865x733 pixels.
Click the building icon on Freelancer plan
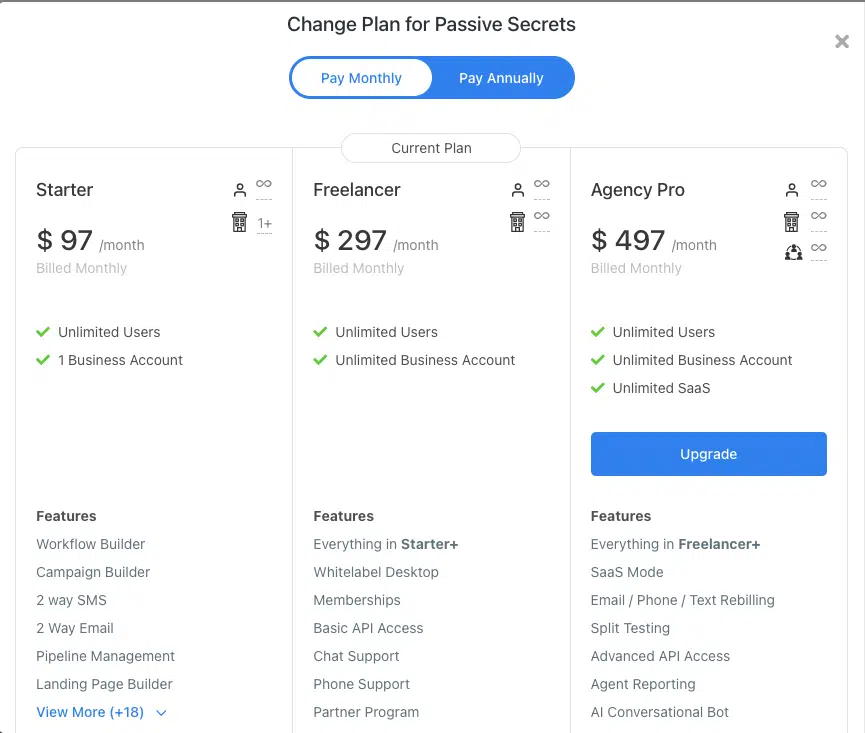coord(517,222)
